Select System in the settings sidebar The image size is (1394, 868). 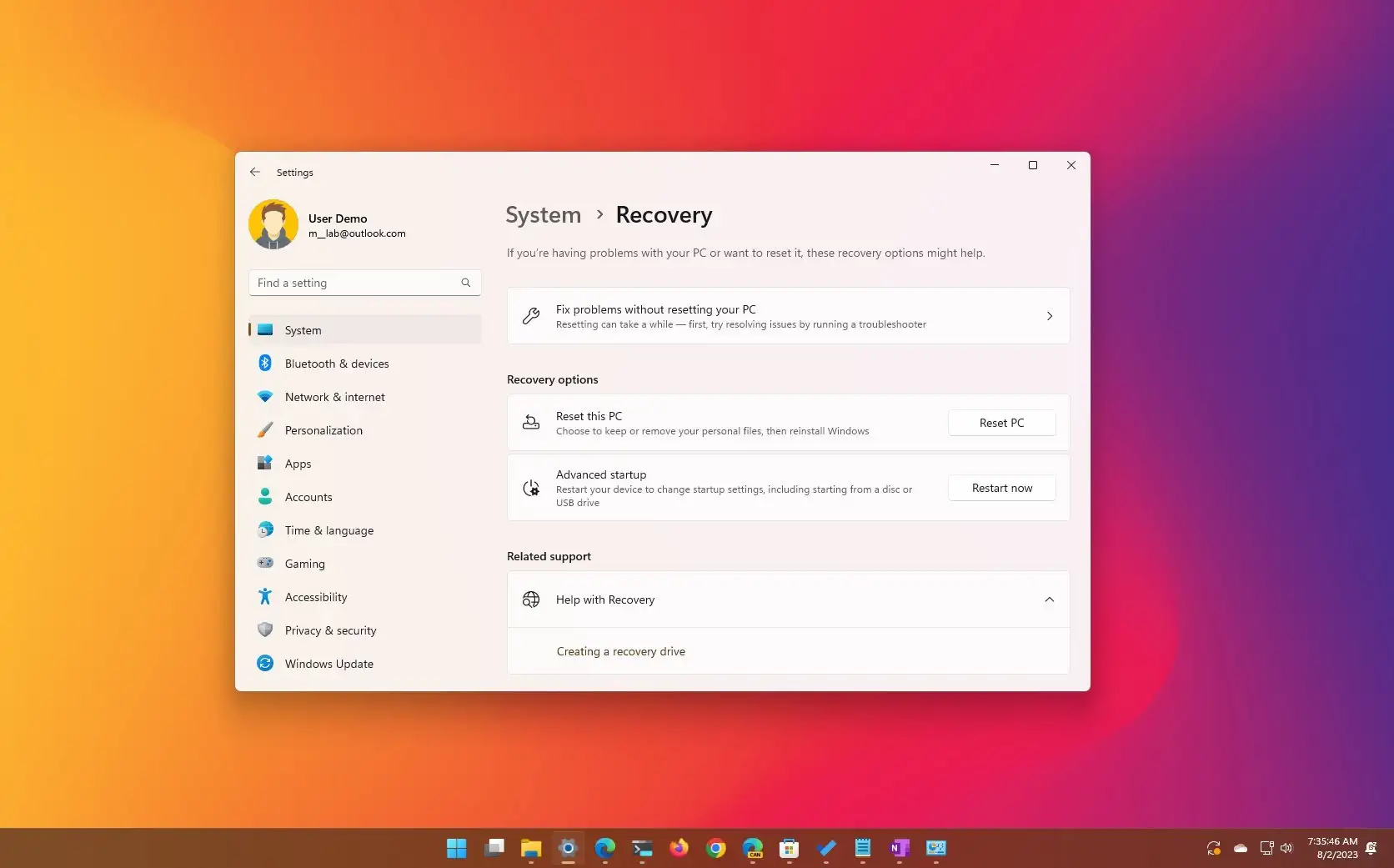click(302, 329)
